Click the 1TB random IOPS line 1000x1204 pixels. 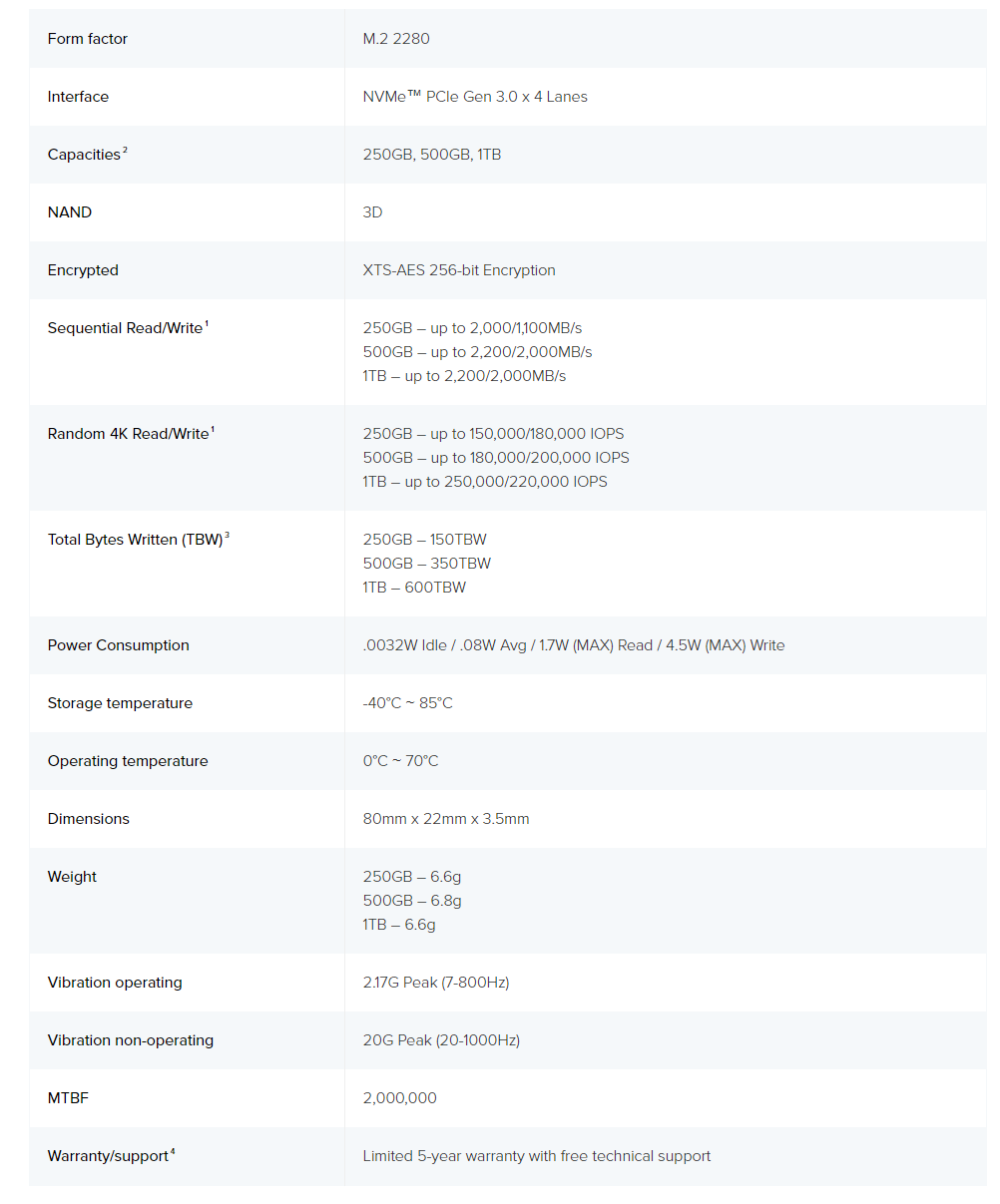point(485,482)
